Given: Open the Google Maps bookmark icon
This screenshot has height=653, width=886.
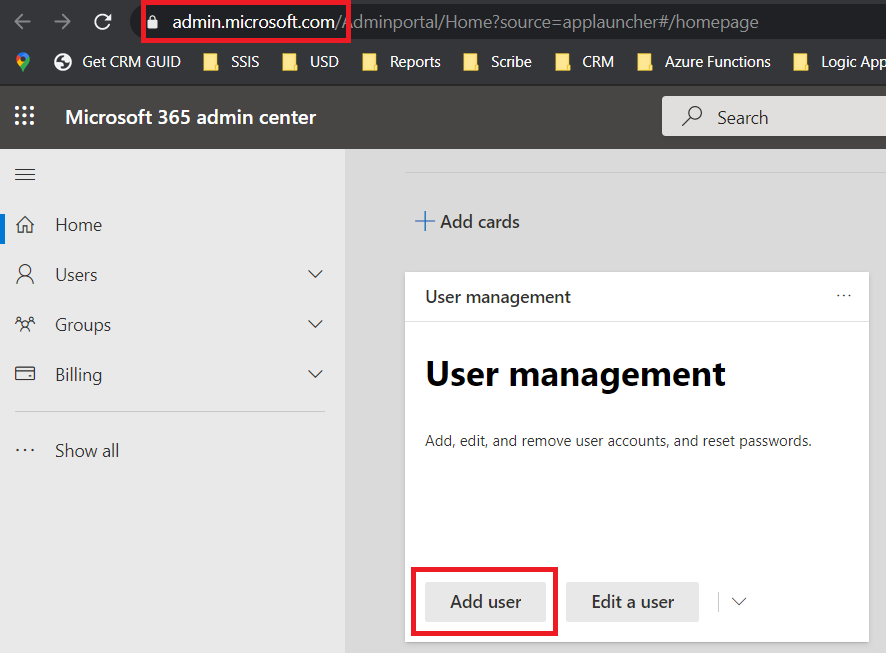Looking at the screenshot, I should [x=23, y=62].
